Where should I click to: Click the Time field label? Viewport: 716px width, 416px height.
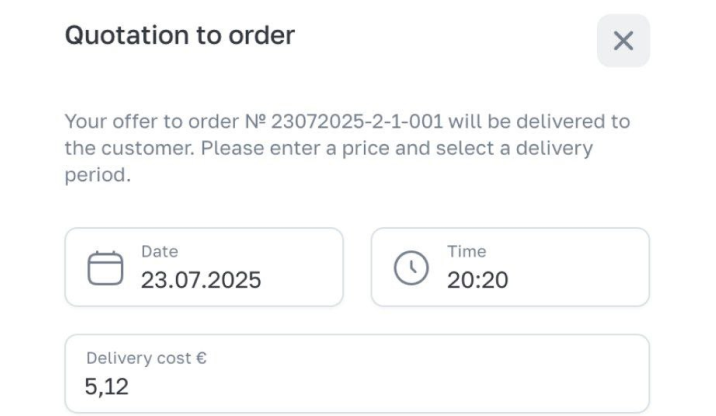pos(467,252)
